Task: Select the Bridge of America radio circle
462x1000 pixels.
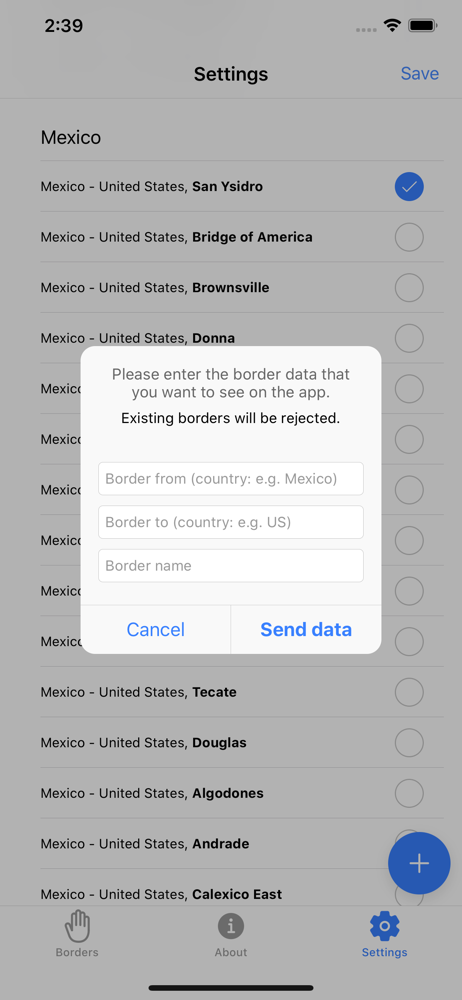Action: click(x=409, y=237)
